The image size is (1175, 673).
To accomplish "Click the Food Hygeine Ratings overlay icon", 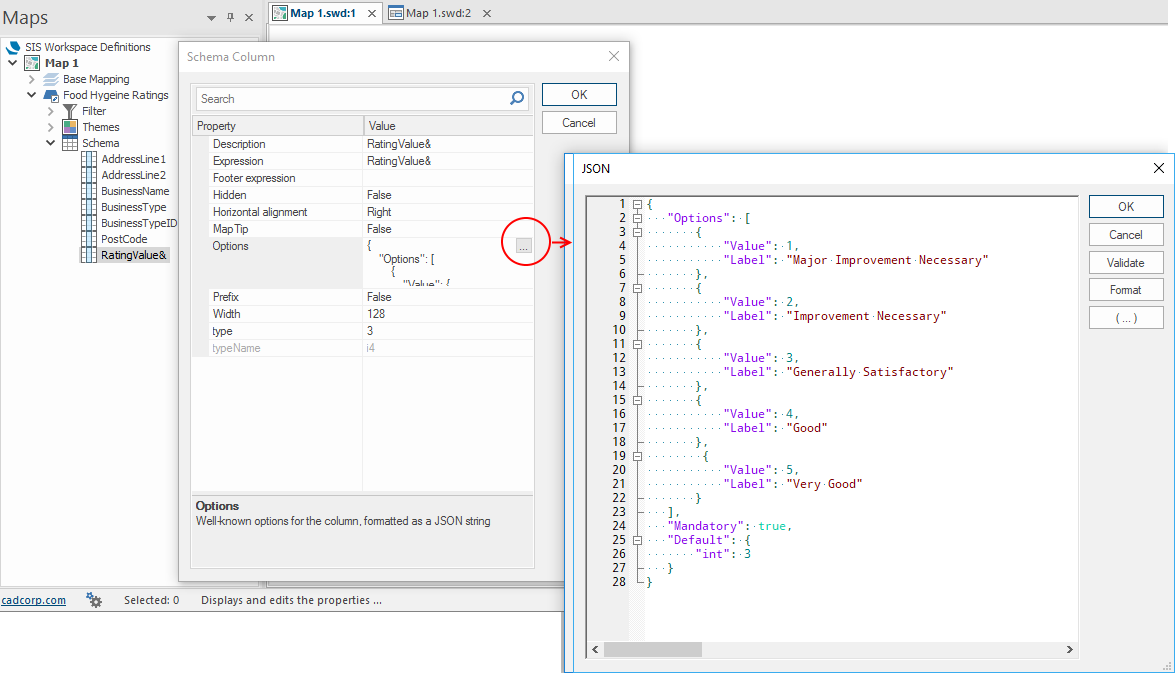I will [x=51, y=95].
